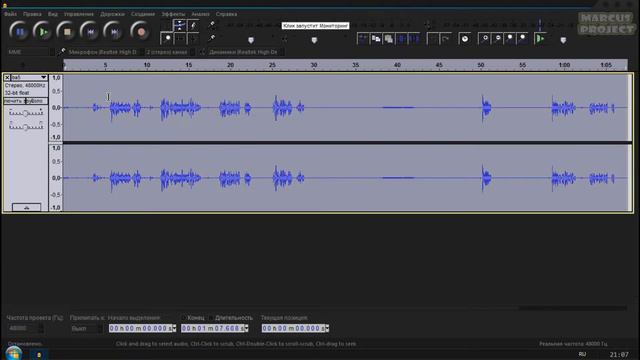
Task: Toggle the Sync-Lock tracks button
Action: 464,39
